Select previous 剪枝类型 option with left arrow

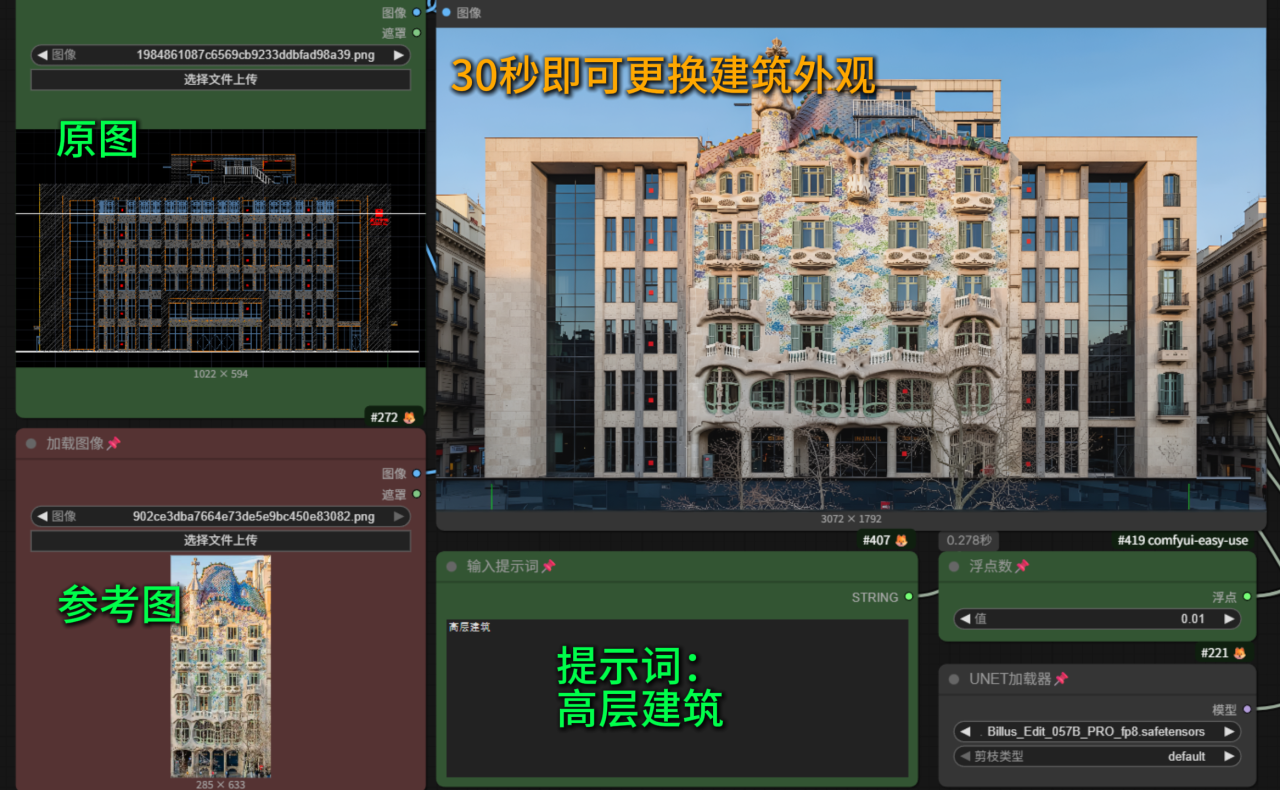click(965, 756)
